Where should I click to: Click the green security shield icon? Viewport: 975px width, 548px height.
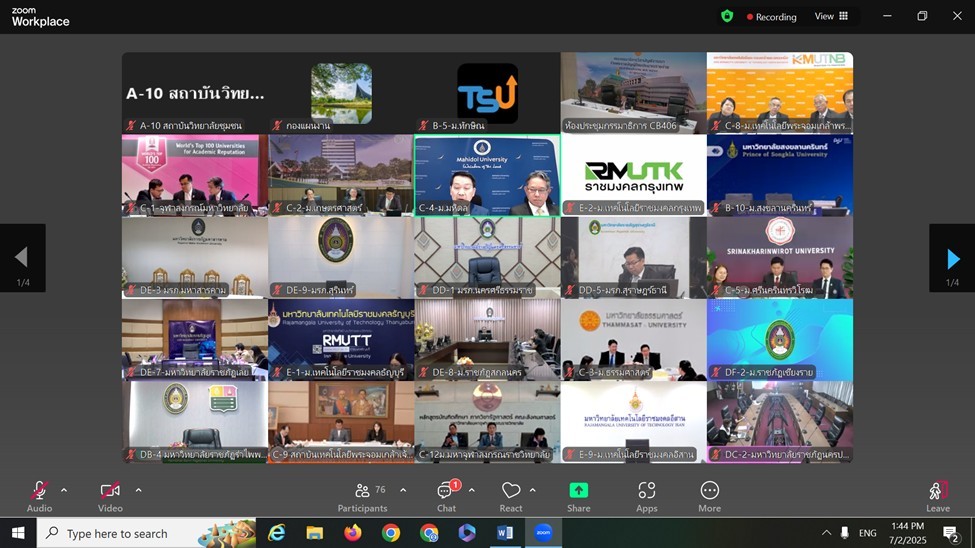pyautogui.click(x=727, y=16)
